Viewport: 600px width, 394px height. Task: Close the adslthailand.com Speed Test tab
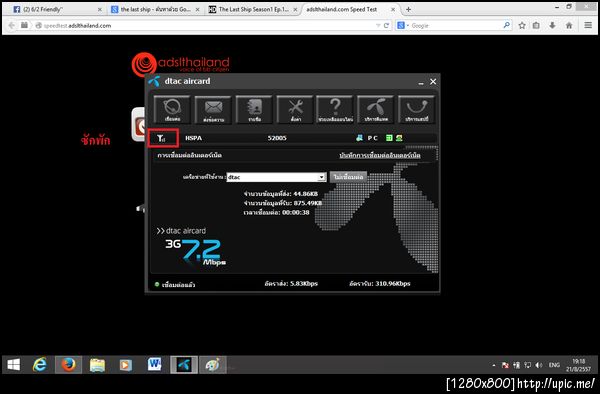[x=393, y=10]
